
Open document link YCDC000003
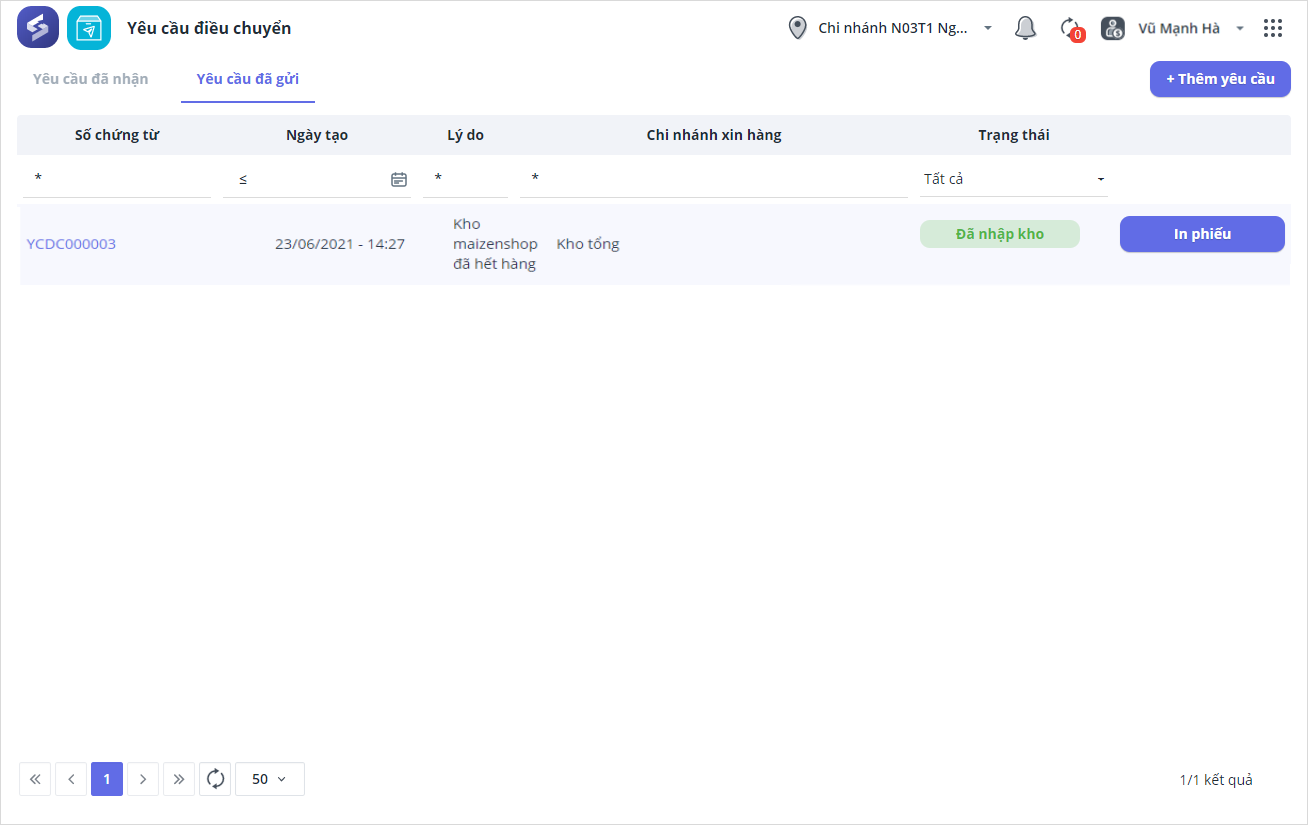(71, 244)
